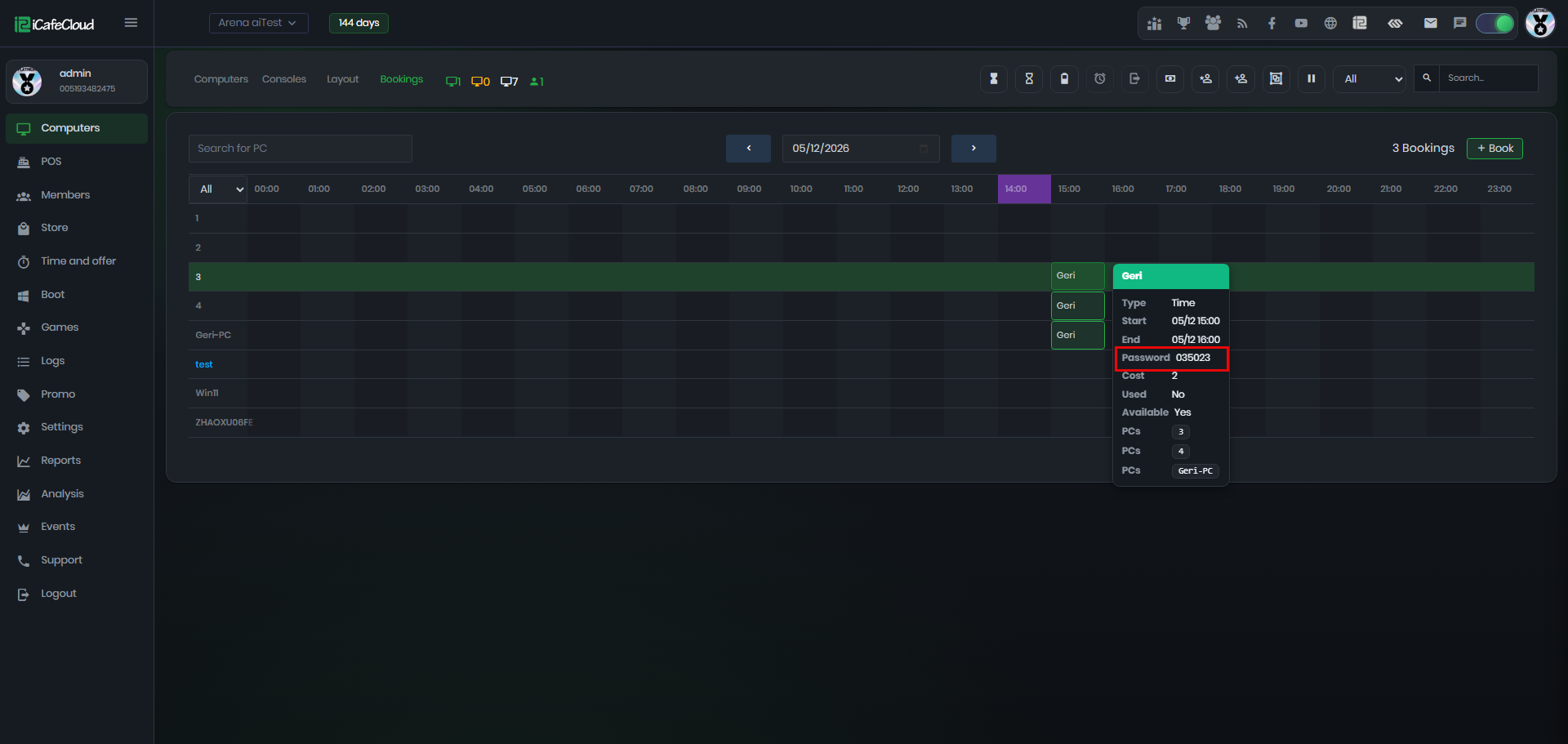Viewport: 1568px width, 744px height.
Task: Click the RSS feed icon
Action: tap(1242, 24)
